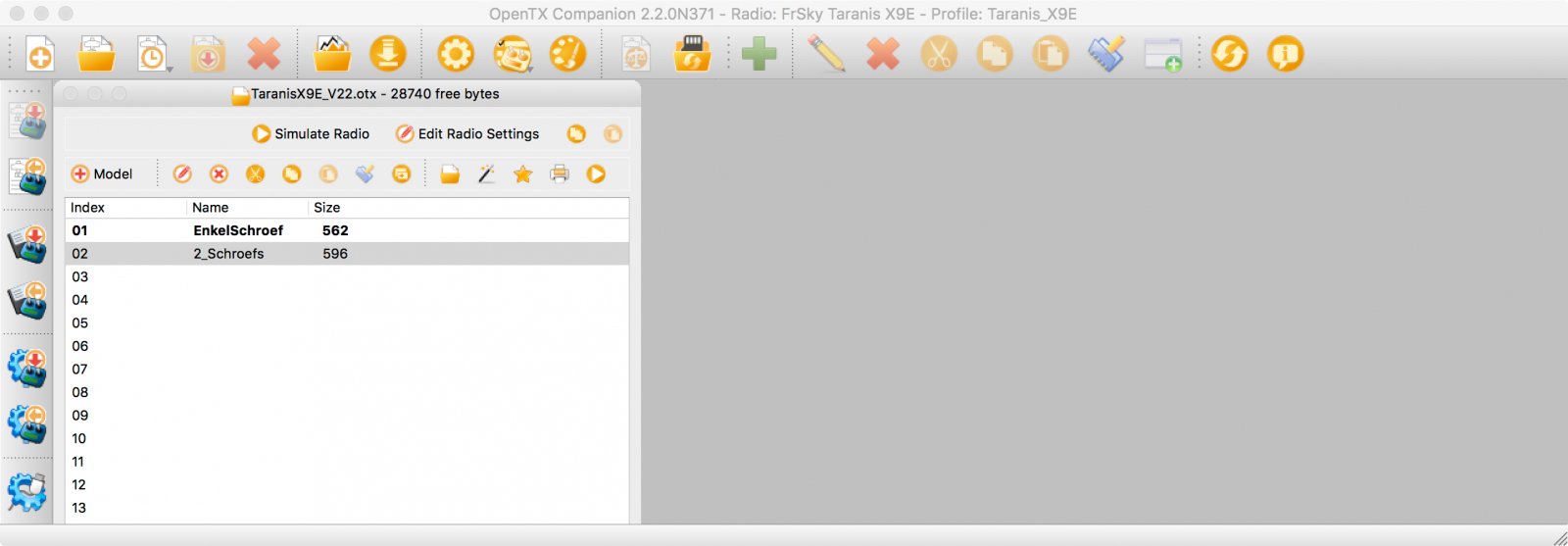This screenshot has width=1568, height=546.
Task: Click sidebar gear icon with orange arrow
Action: coord(27,423)
